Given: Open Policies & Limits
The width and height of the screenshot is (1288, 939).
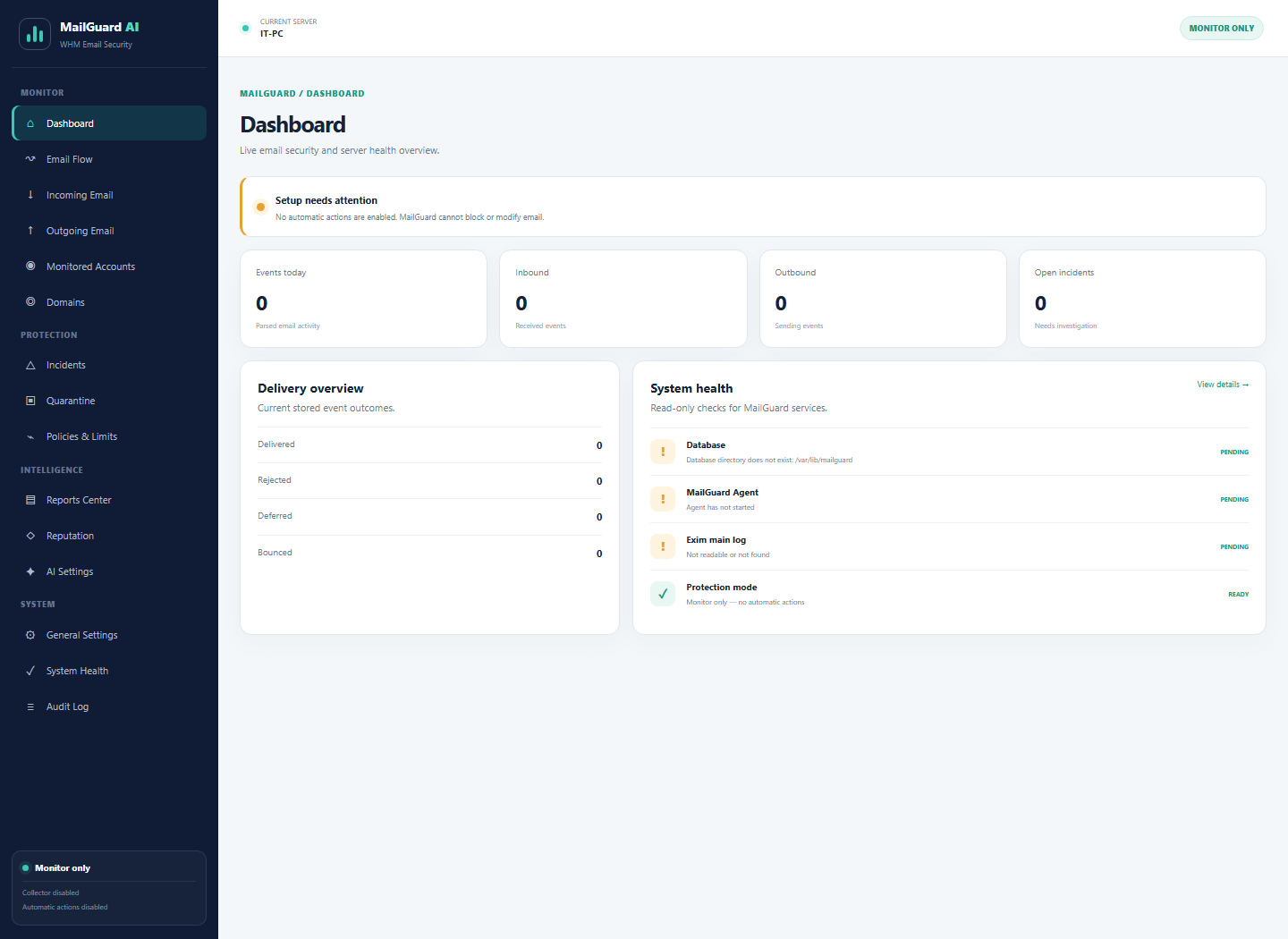Looking at the screenshot, I should [109, 436].
